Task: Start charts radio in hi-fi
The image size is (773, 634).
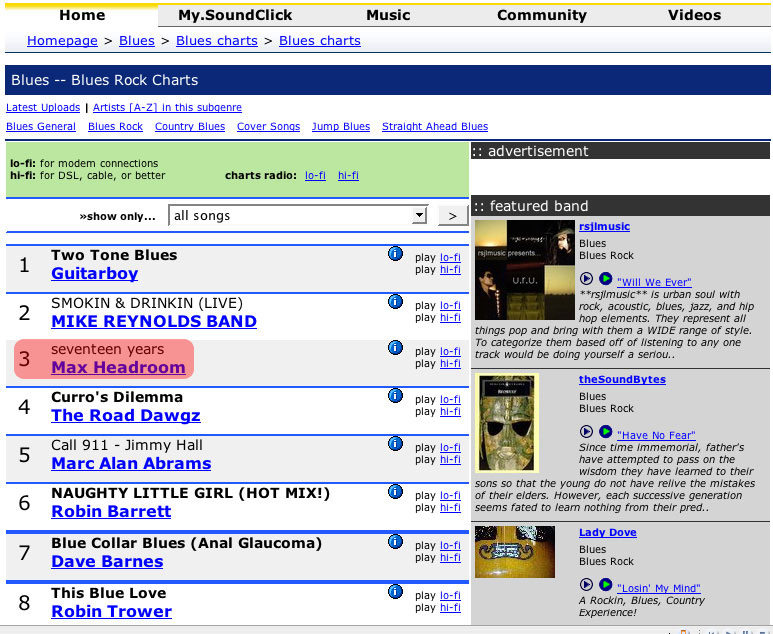Action: point(348,175)
